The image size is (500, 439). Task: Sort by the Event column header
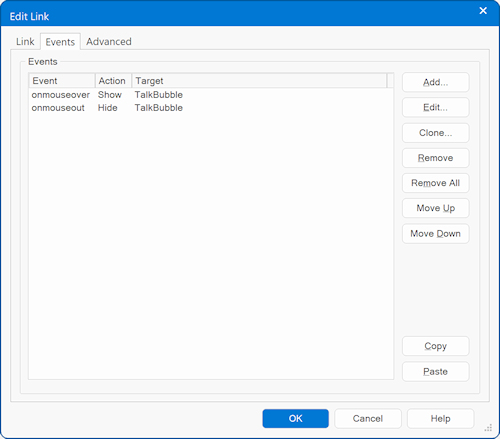click(62, 81)
